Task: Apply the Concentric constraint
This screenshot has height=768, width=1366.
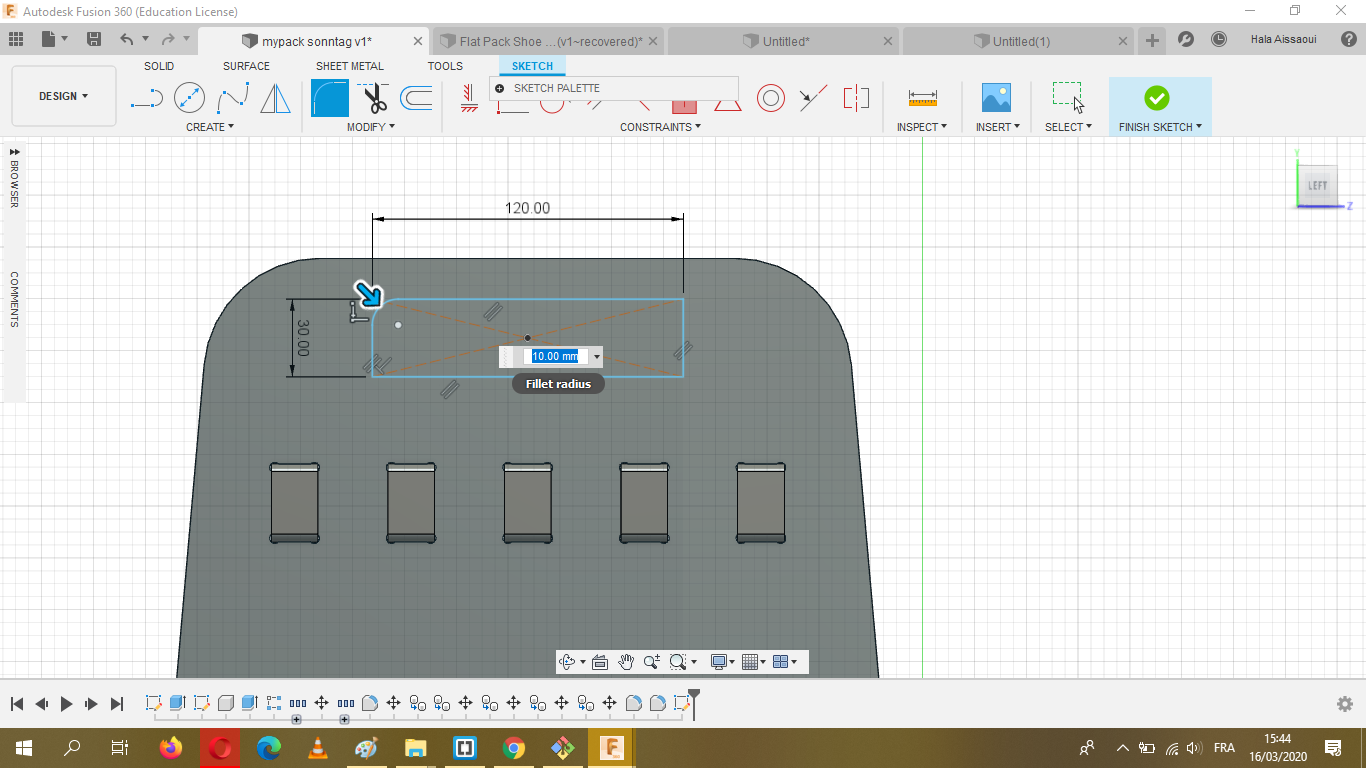Action: click(770, 98)
